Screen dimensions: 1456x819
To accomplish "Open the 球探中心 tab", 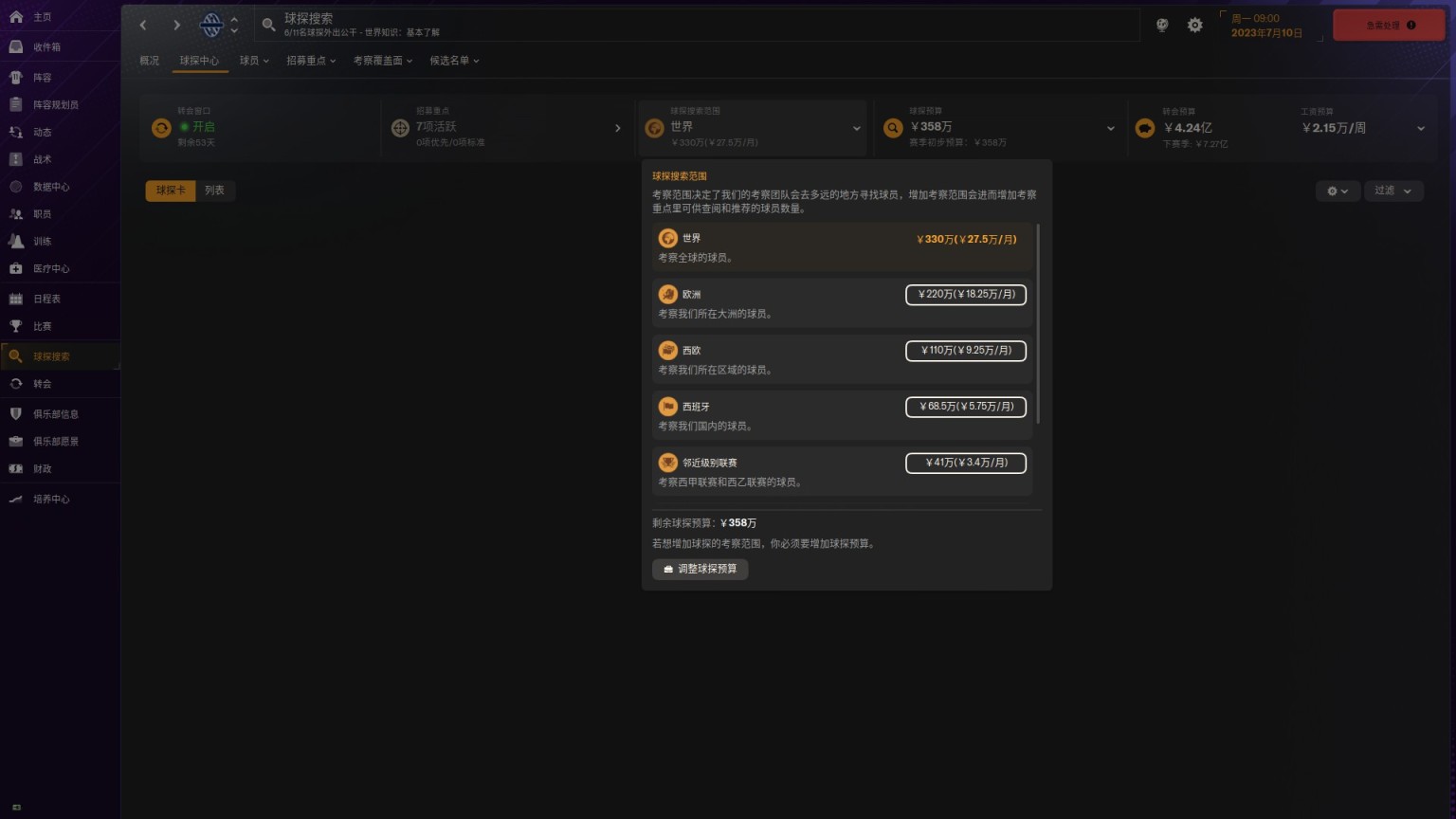I will tap(199, 61).
